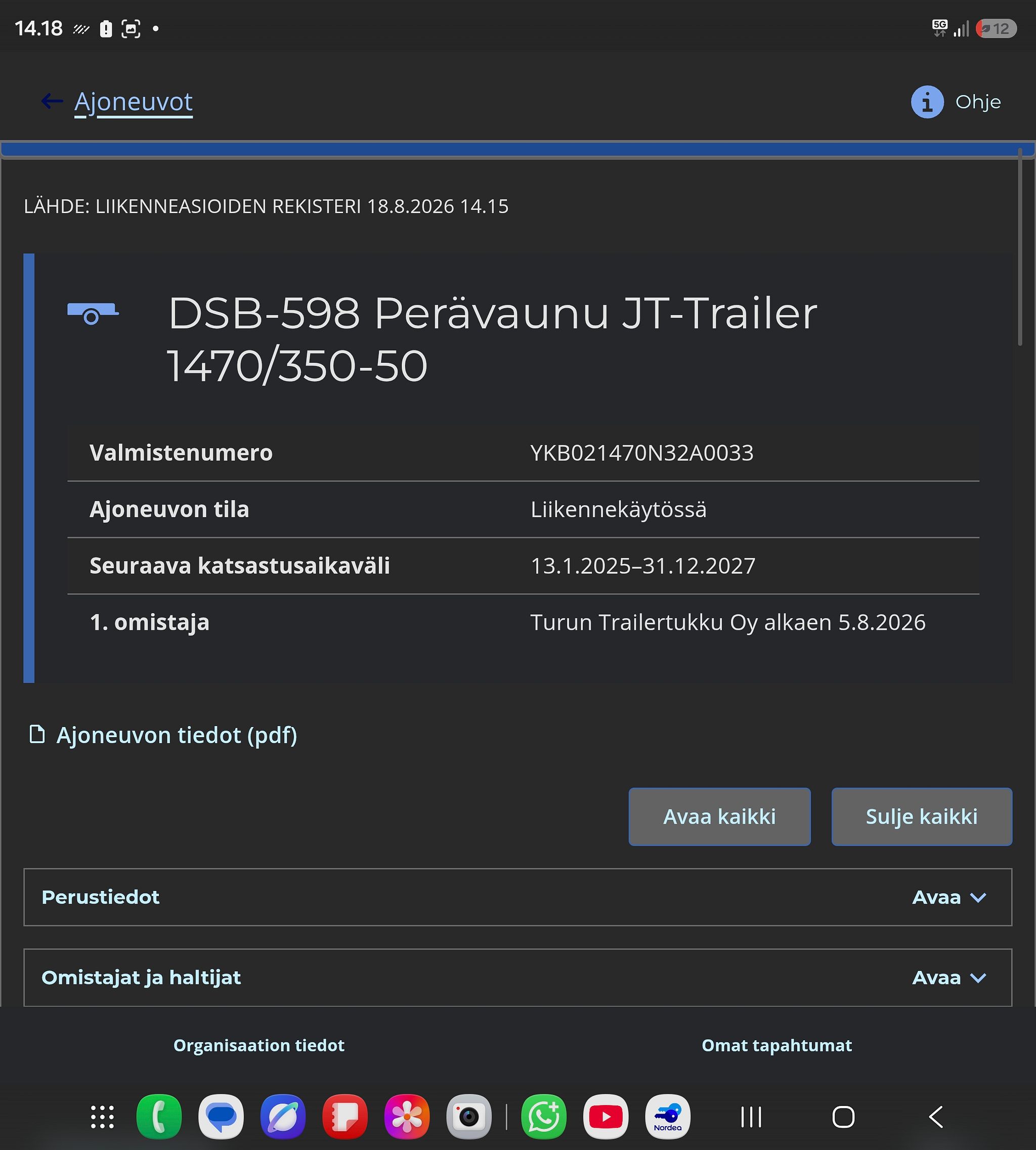
Task: Click the page vertical scrollbar
Action: [1020, 246]
